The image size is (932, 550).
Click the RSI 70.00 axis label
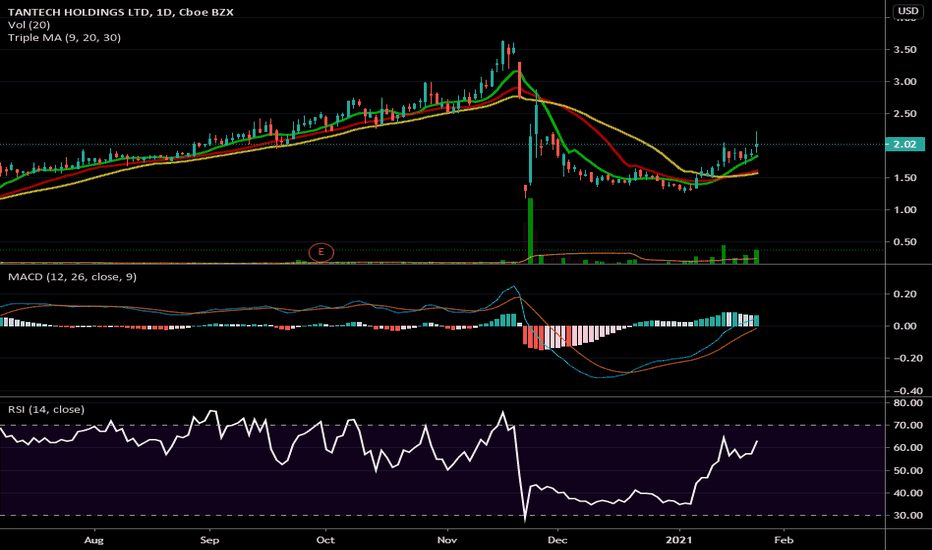click(x=908, y=425)
